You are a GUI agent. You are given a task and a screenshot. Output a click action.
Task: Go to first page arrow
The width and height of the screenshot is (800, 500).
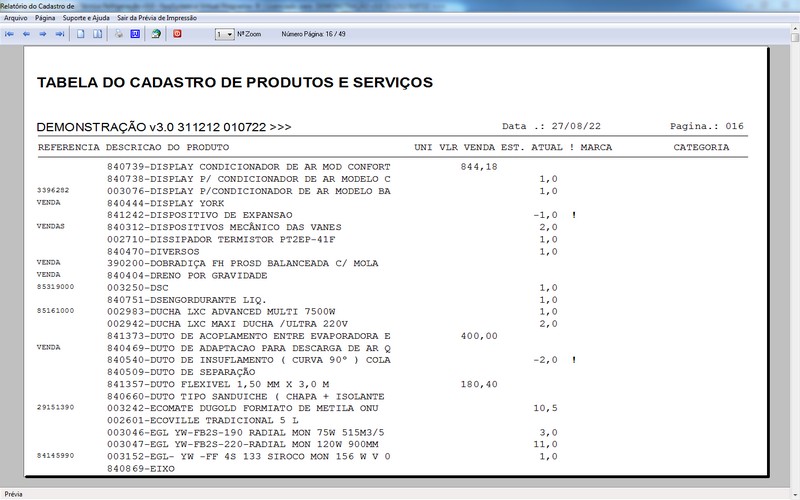pyautogui.click(x=9, y=34)
